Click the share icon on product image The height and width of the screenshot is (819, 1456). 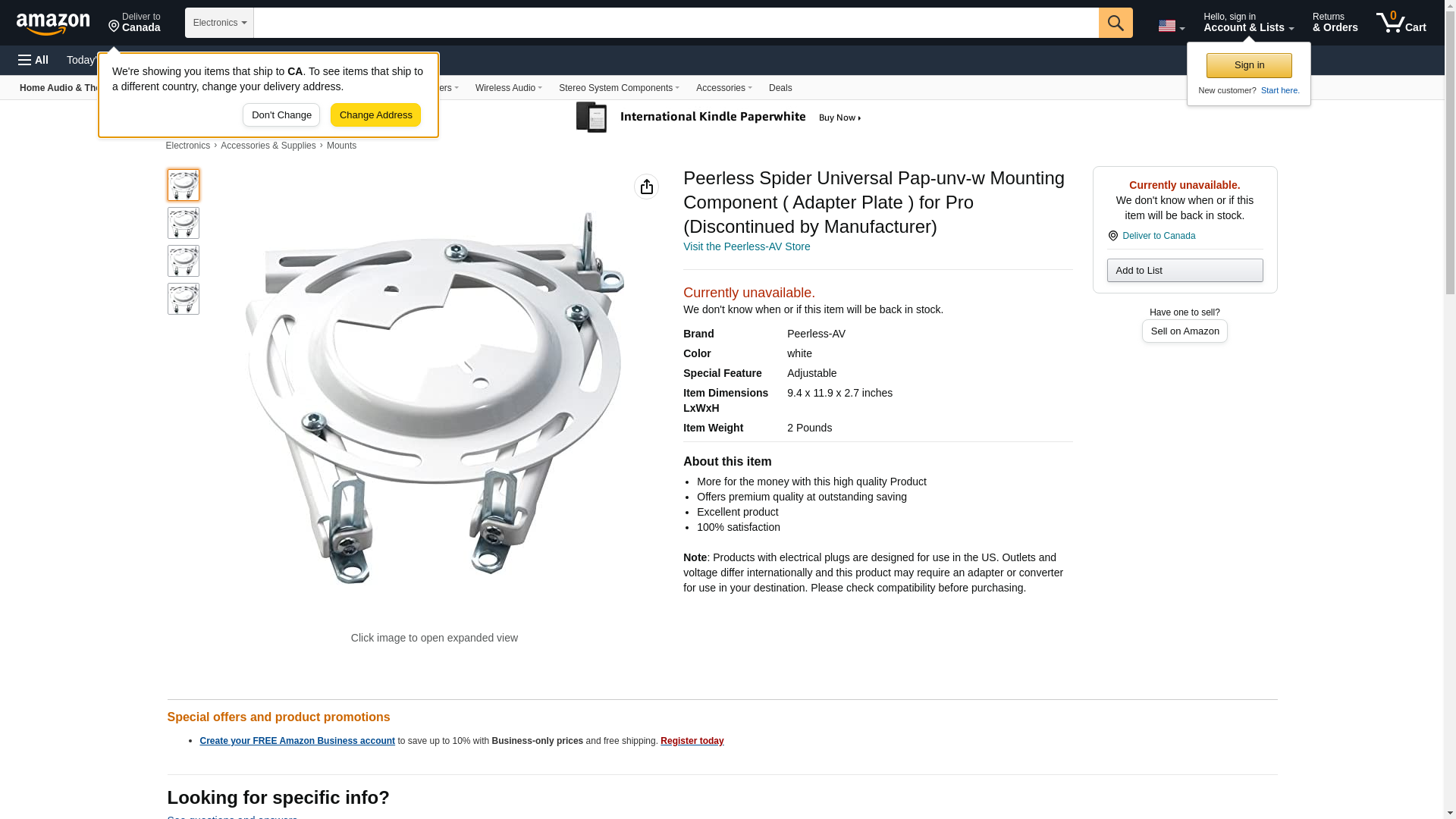(646, 187)
